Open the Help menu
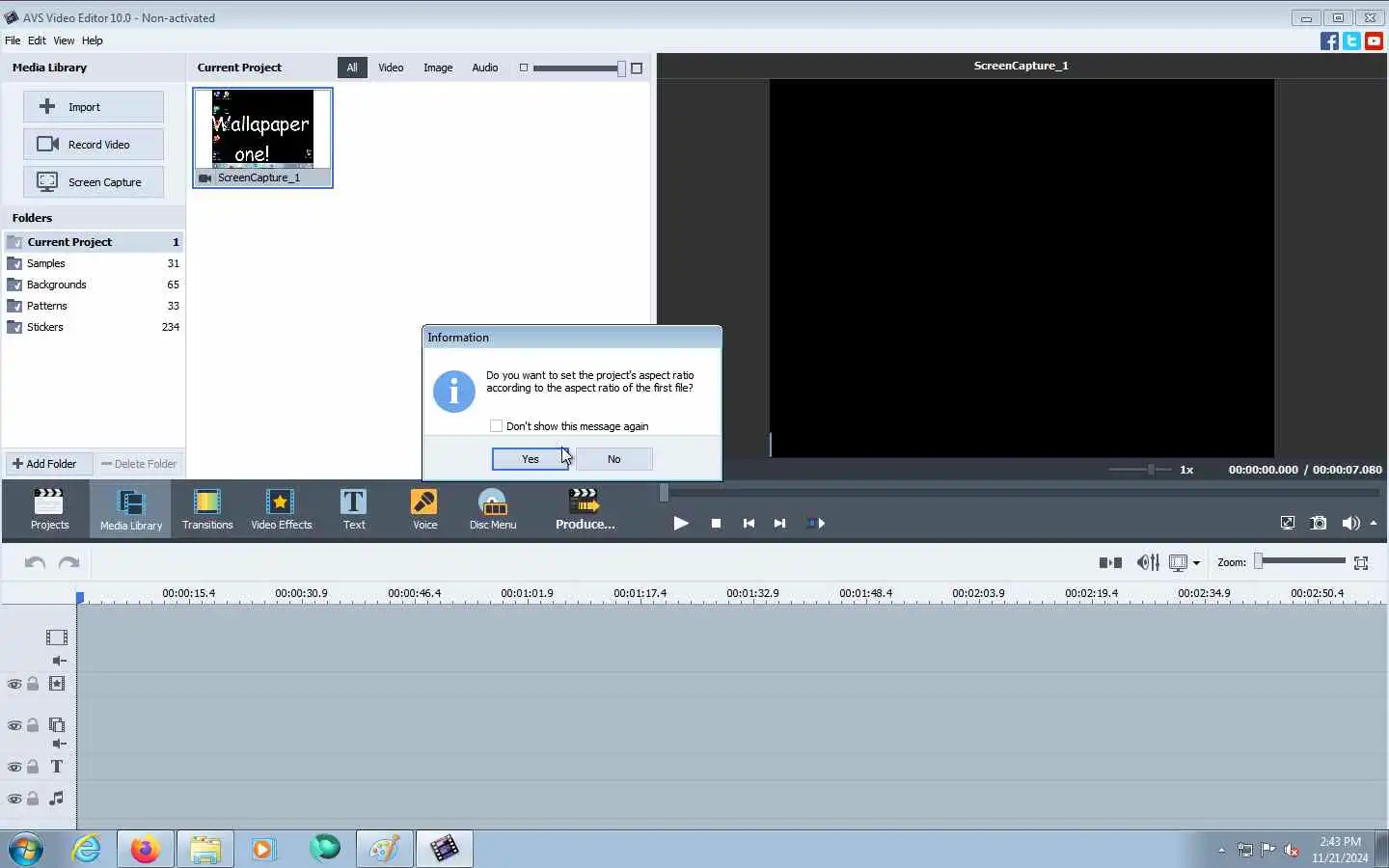The width and height of the screenshot is (1389, 868). (x=93, y=41)
